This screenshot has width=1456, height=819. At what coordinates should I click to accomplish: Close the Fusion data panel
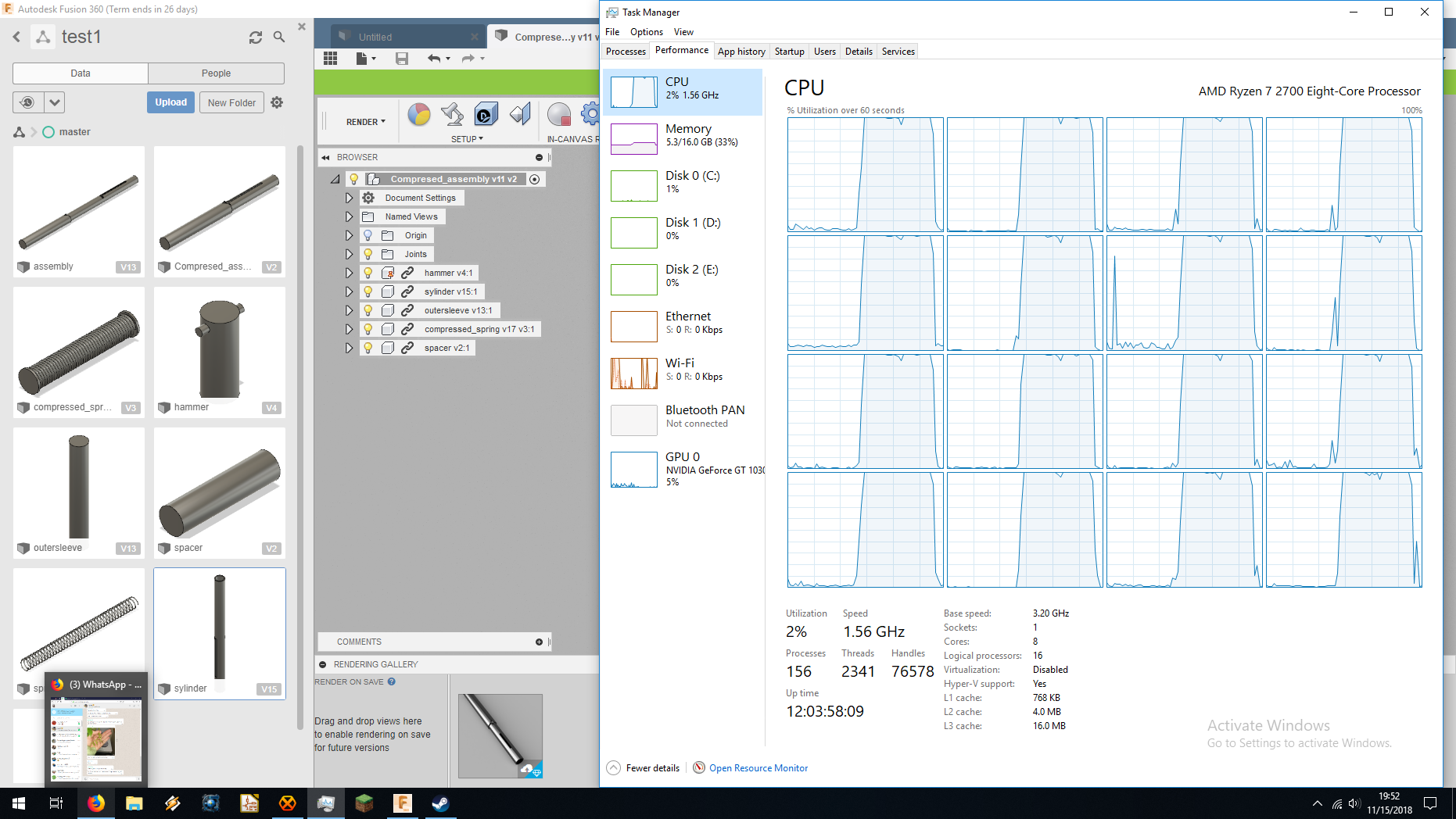[x=302, y=27]
